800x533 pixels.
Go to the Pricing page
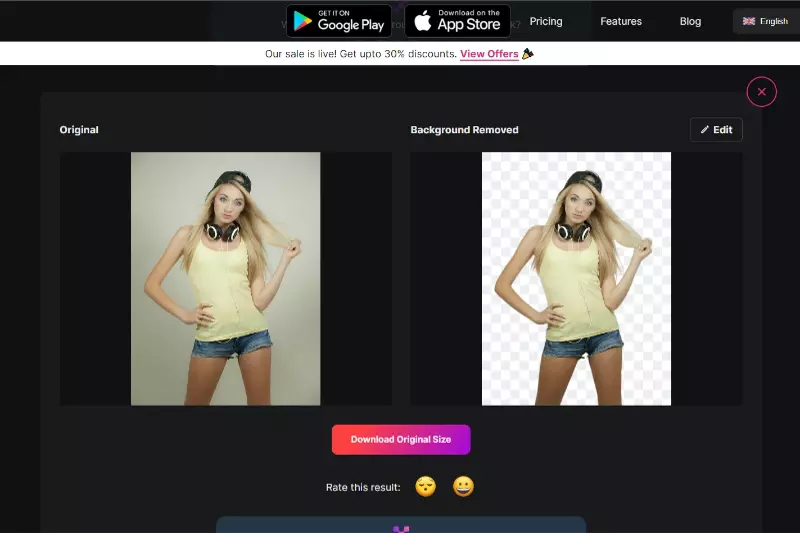click(545, 21)
